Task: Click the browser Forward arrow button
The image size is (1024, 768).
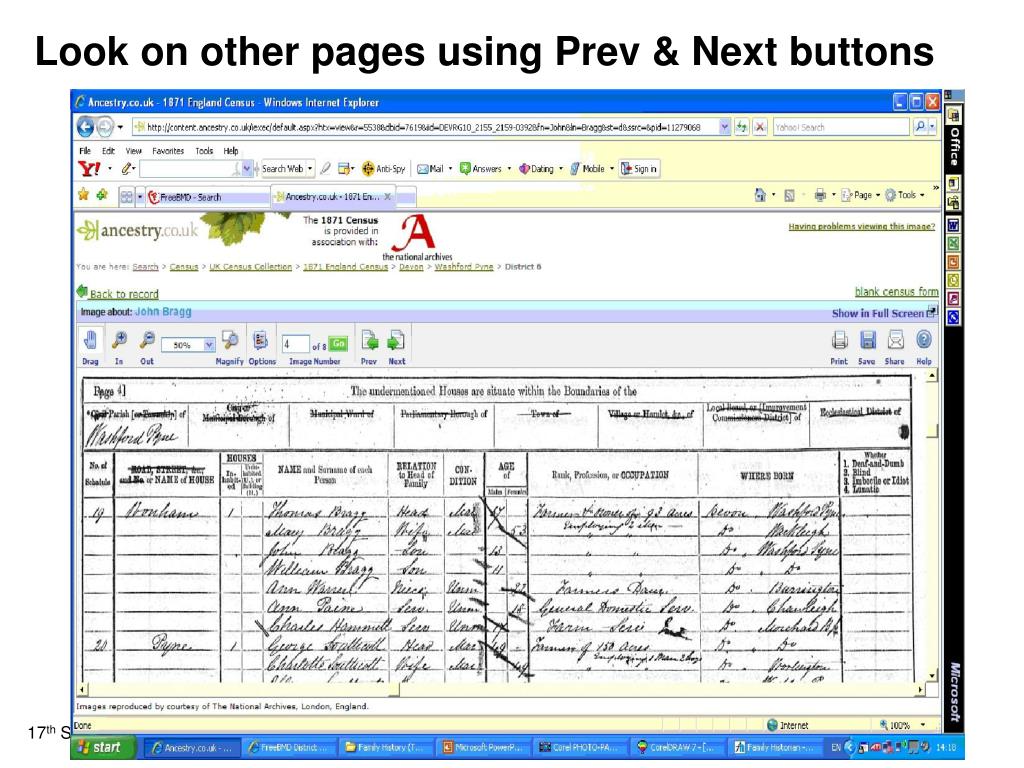Action: (x=104, y=127)
